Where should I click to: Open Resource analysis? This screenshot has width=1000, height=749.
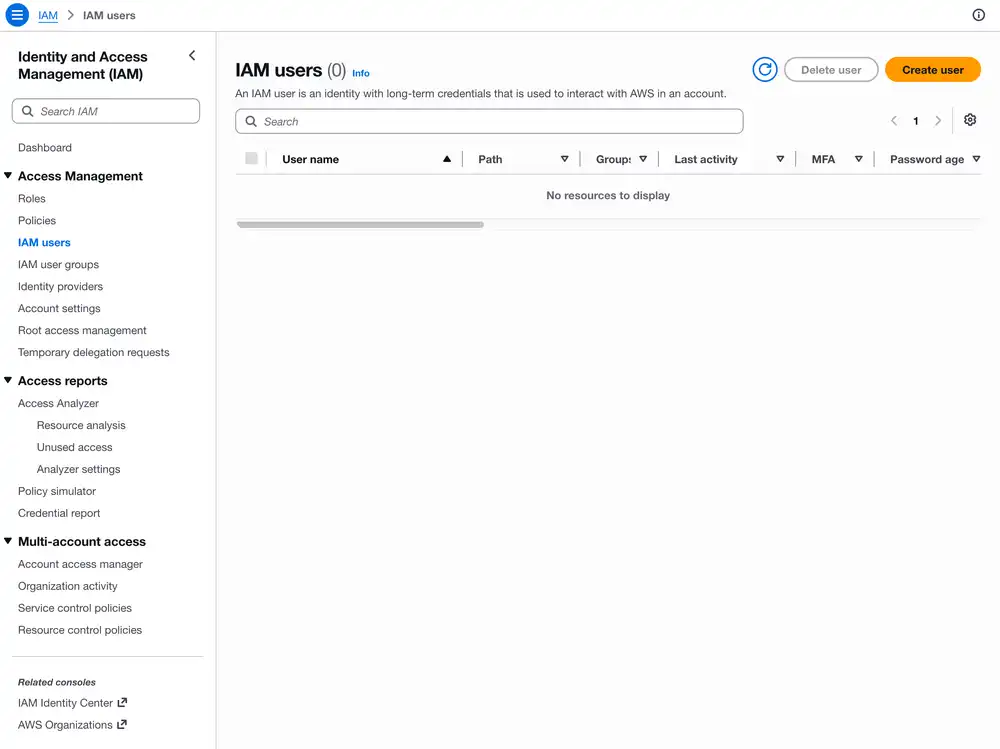tap(81, 426)
